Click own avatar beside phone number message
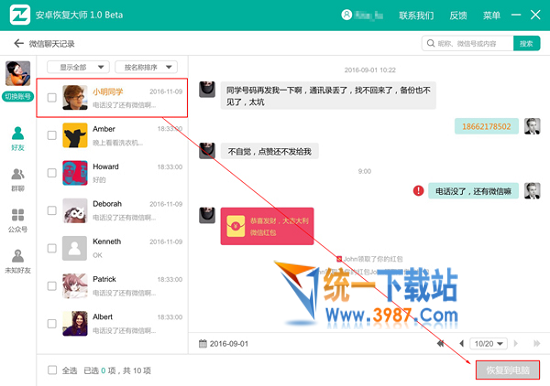This screenshot has height=386, width=550. 532,126
